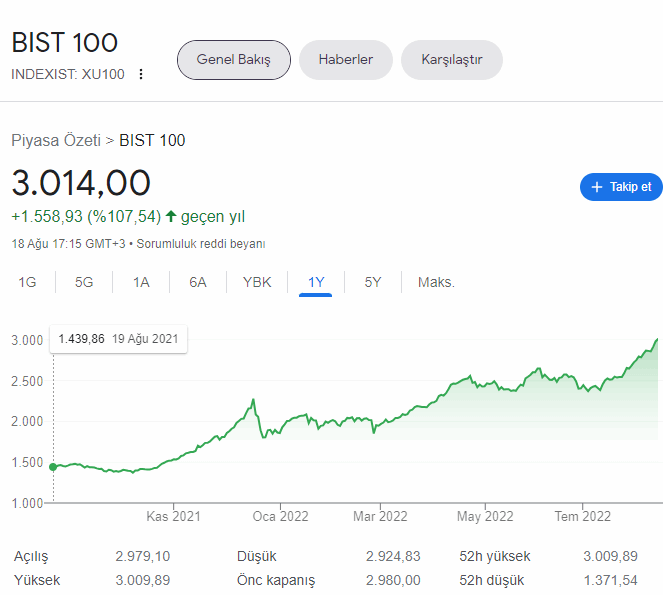Click the 2.500 y-axis label
Screen dimensions: 663x595
tap(27, 381)
